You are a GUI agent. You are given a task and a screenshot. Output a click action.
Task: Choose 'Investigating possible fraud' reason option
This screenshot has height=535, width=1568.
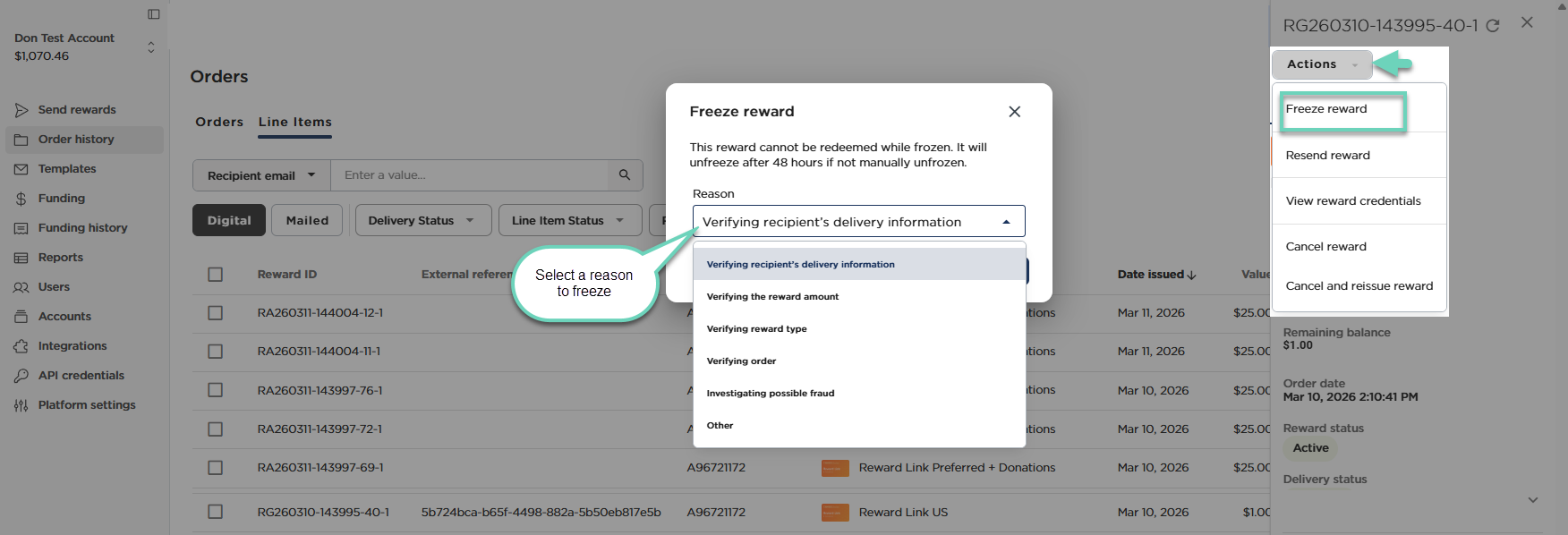[771, 394]
